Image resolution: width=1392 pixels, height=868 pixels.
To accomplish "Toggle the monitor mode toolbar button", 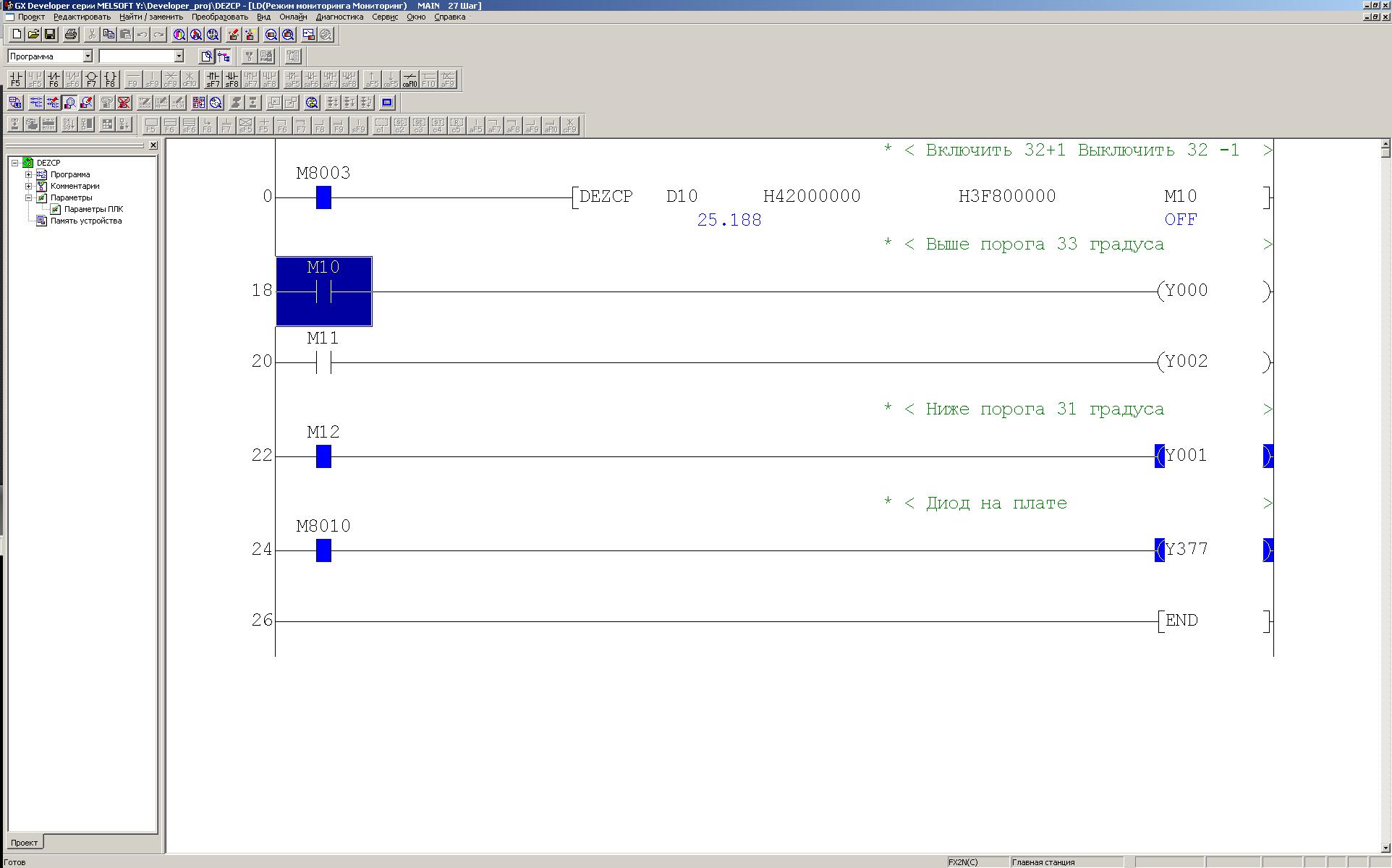I will coord(70,102).
